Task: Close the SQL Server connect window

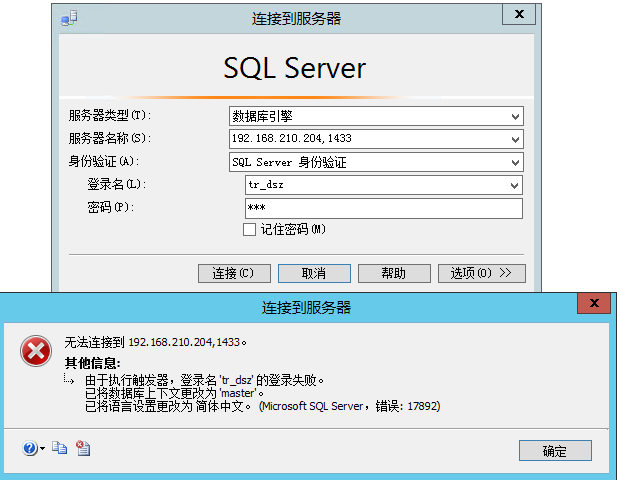Action: click(x=519, y=15)
